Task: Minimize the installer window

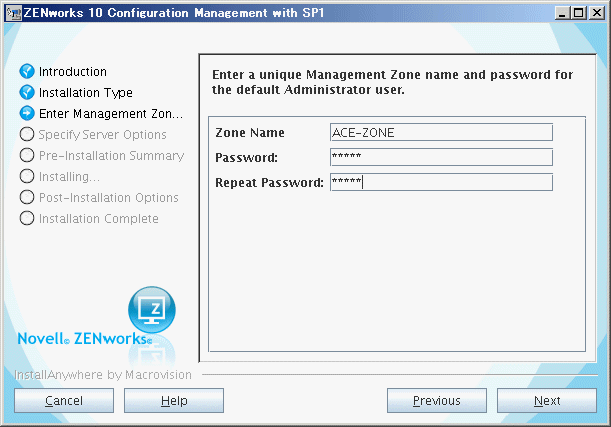Action: coord(562,13)
